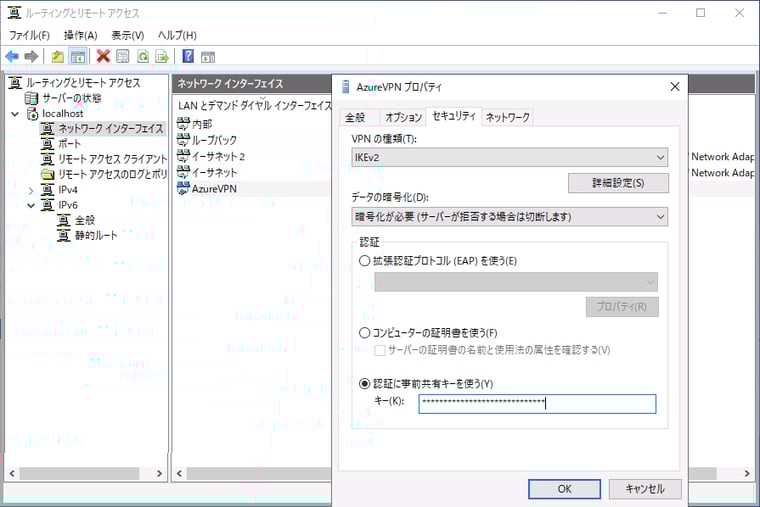Click the green Refresh toolbar icon
This screenshot has width=760, height=507.
(x=143, y=56)
